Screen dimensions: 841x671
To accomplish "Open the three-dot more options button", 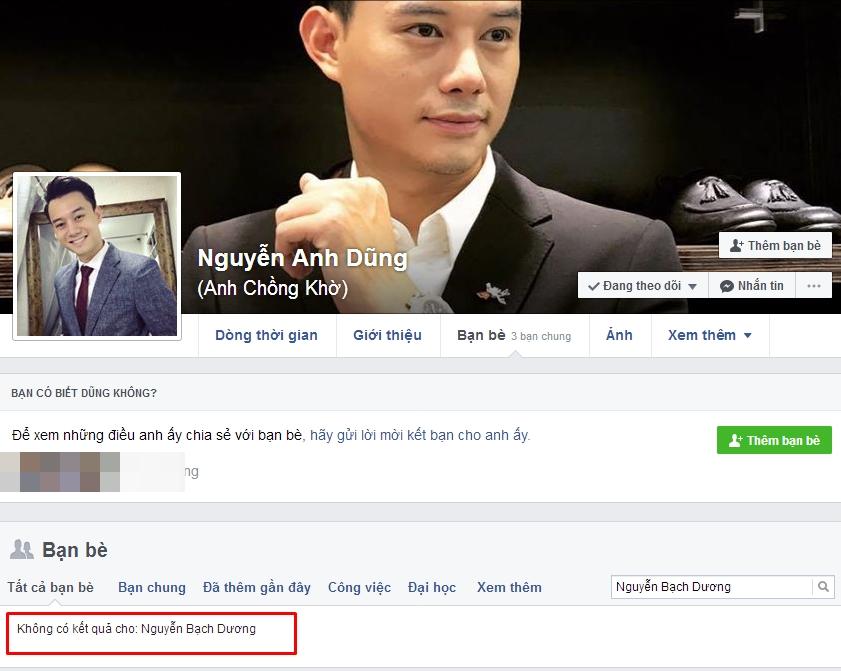I will click(x=813, y=286).
